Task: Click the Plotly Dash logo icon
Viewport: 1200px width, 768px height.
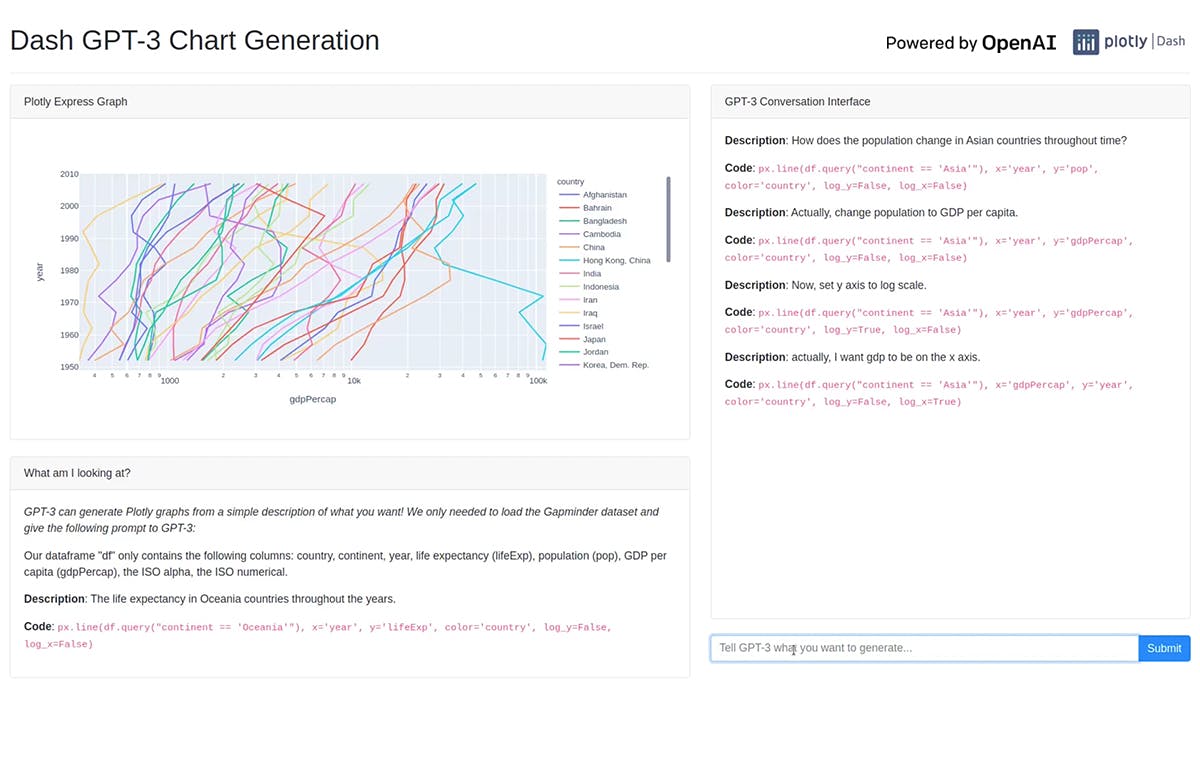Action: [x=1086, y=42]
